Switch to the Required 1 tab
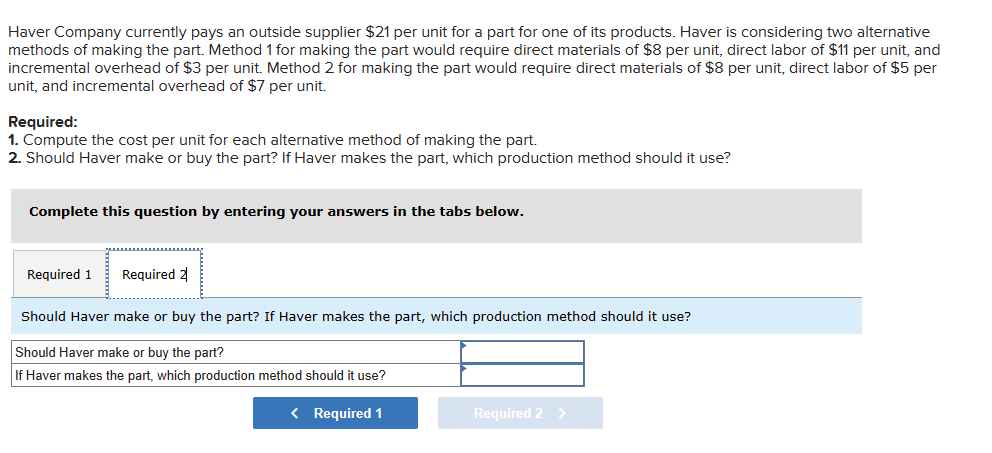This screenshot has height=453, width=992. click(x=59, y=275)
